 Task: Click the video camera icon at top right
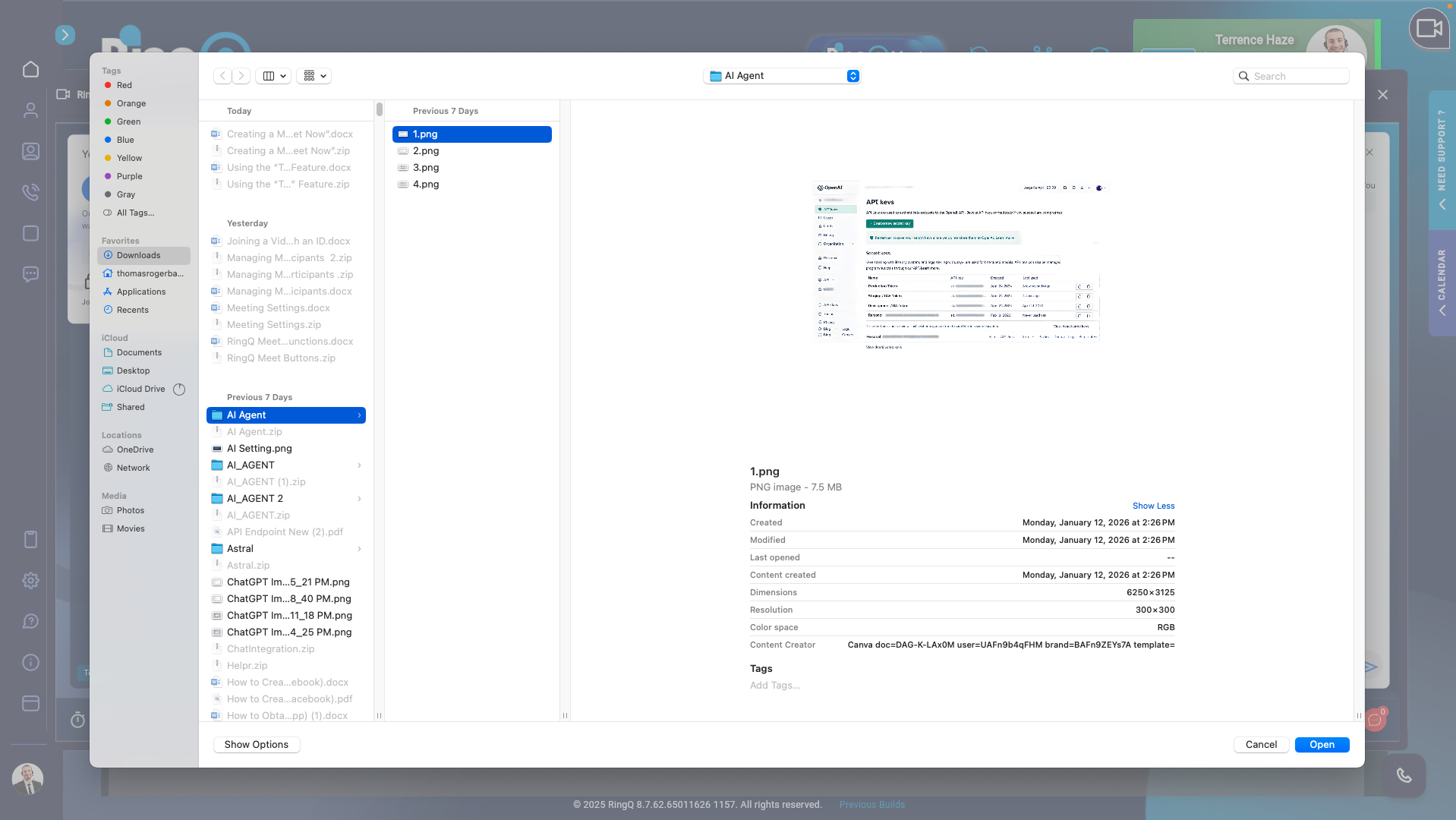(1429, 29)
